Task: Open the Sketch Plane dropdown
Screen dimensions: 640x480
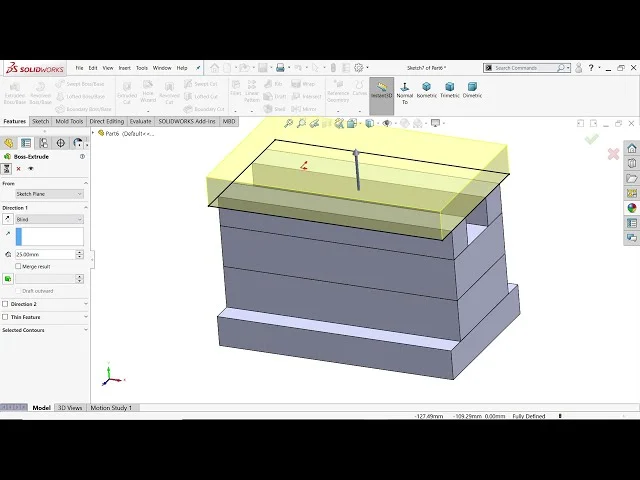Action: [x=49, y=194]
